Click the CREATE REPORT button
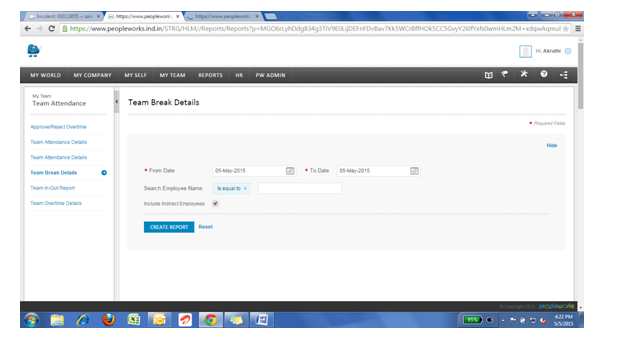Screen dimensions: 621x361 (169, 227)
